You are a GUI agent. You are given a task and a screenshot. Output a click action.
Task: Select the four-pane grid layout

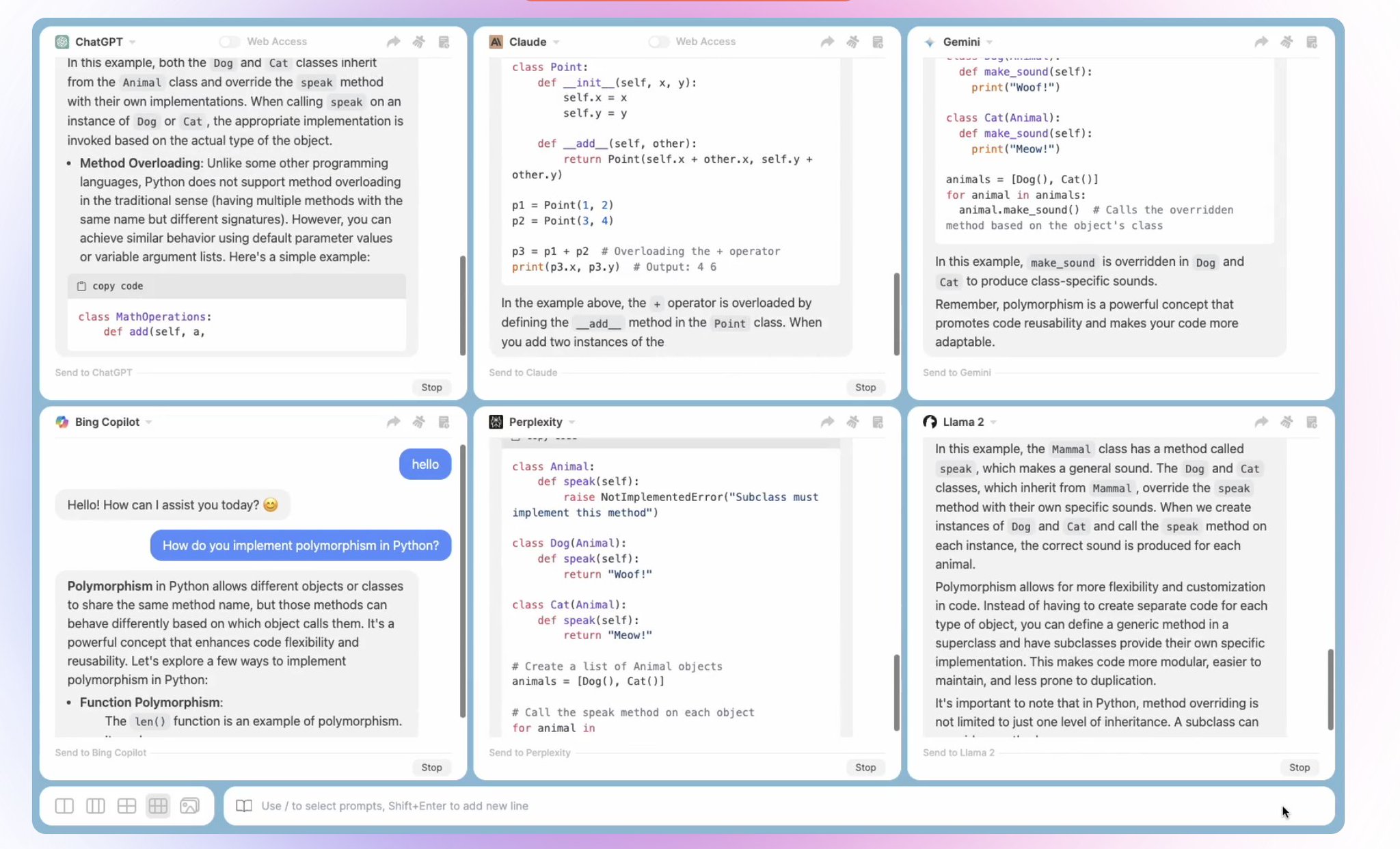click(126, 806)
